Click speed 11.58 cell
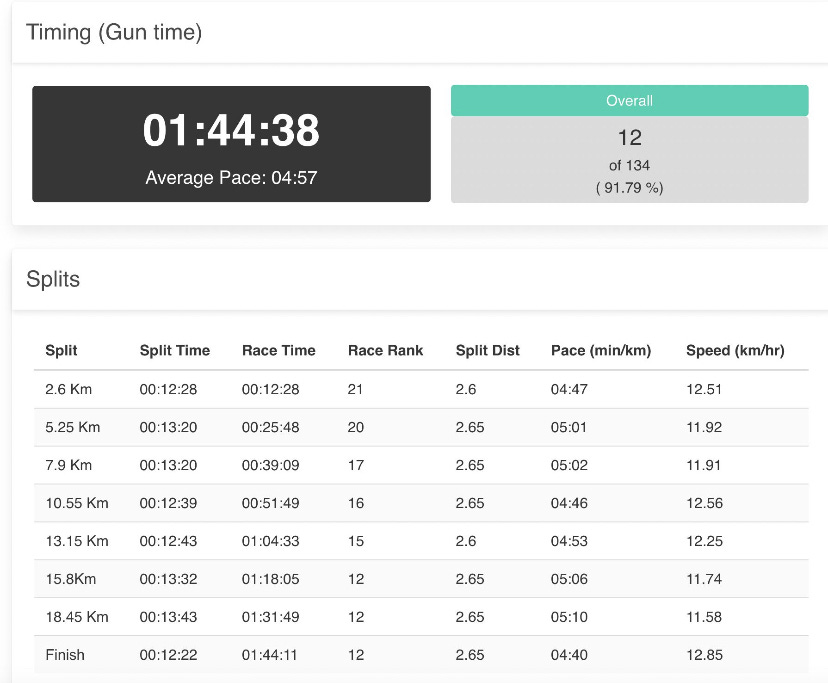The width and height of the screenshot is (828, 683). pyautogui.click(x=704, y=617)
